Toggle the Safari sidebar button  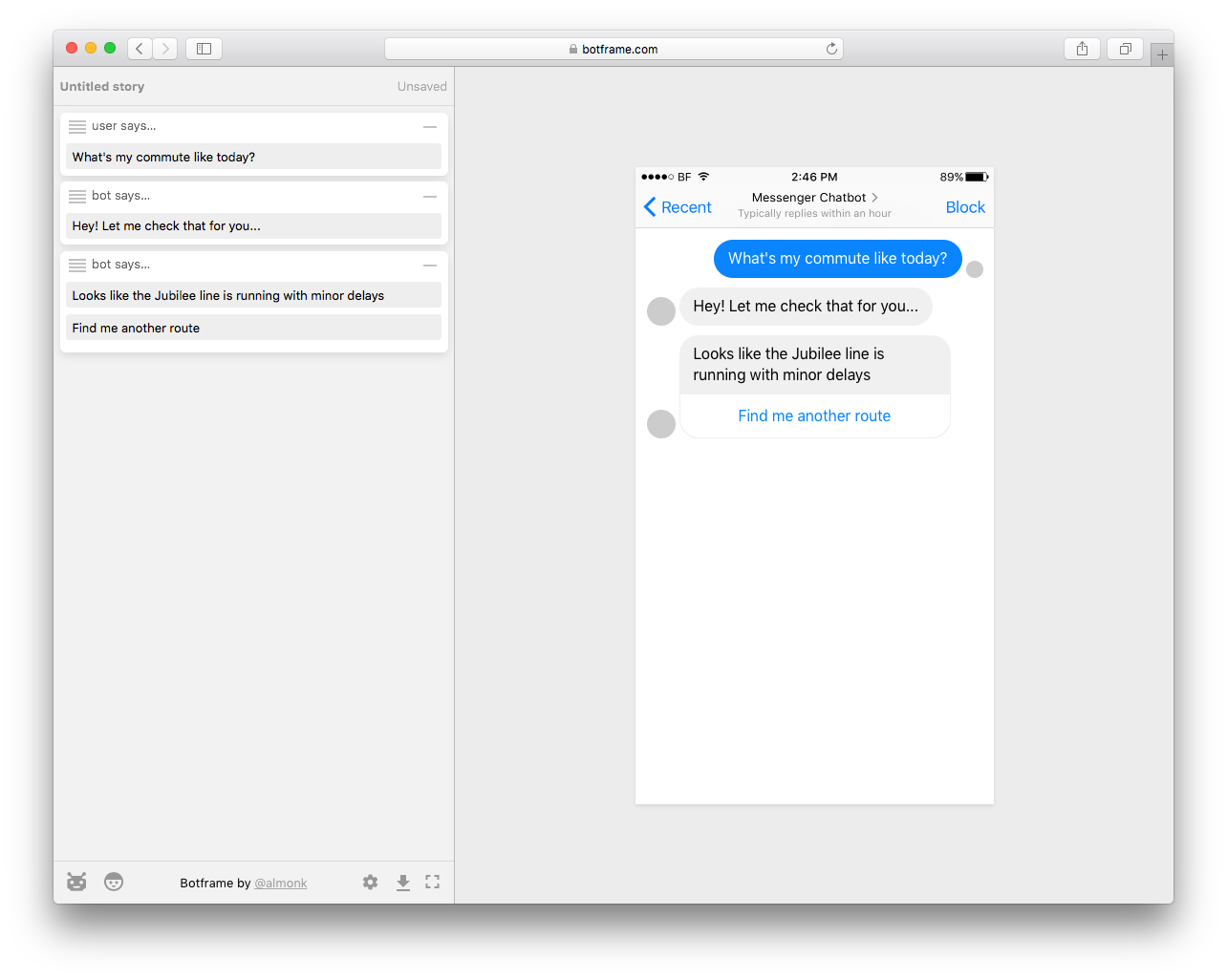click(204, 49)
